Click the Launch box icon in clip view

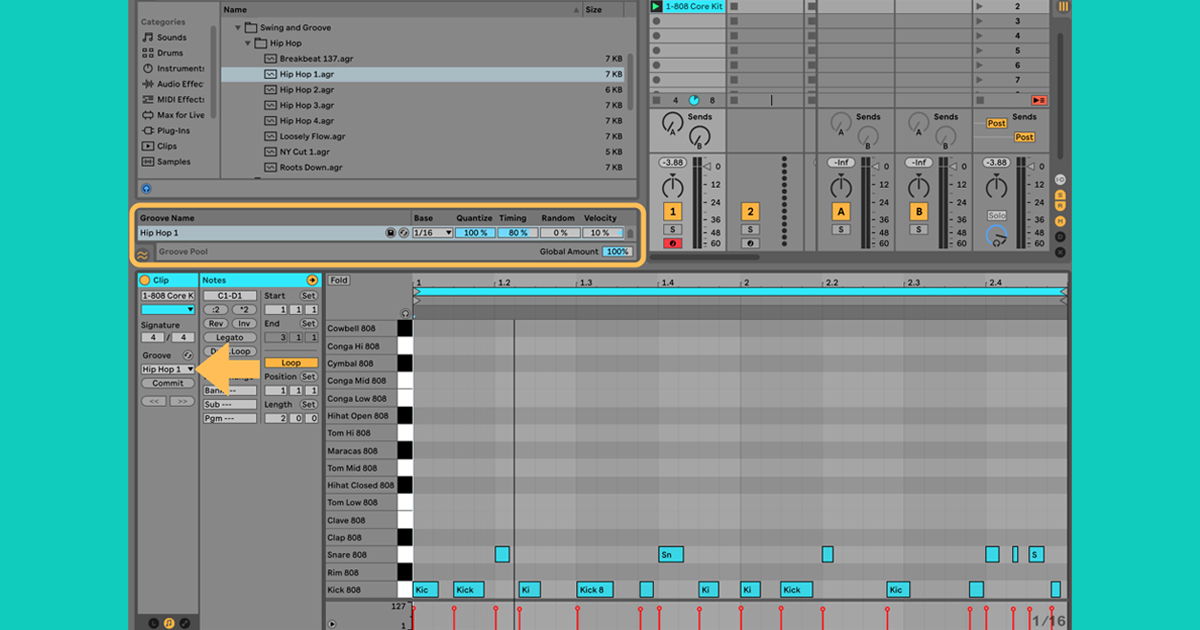coord(153,623)
